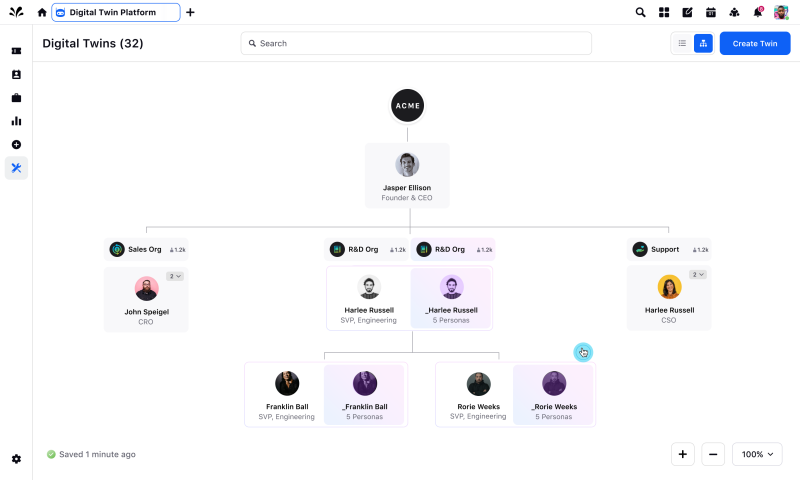Switch to list view
This screenshot has height=480, width=800.
click(682, 43)
